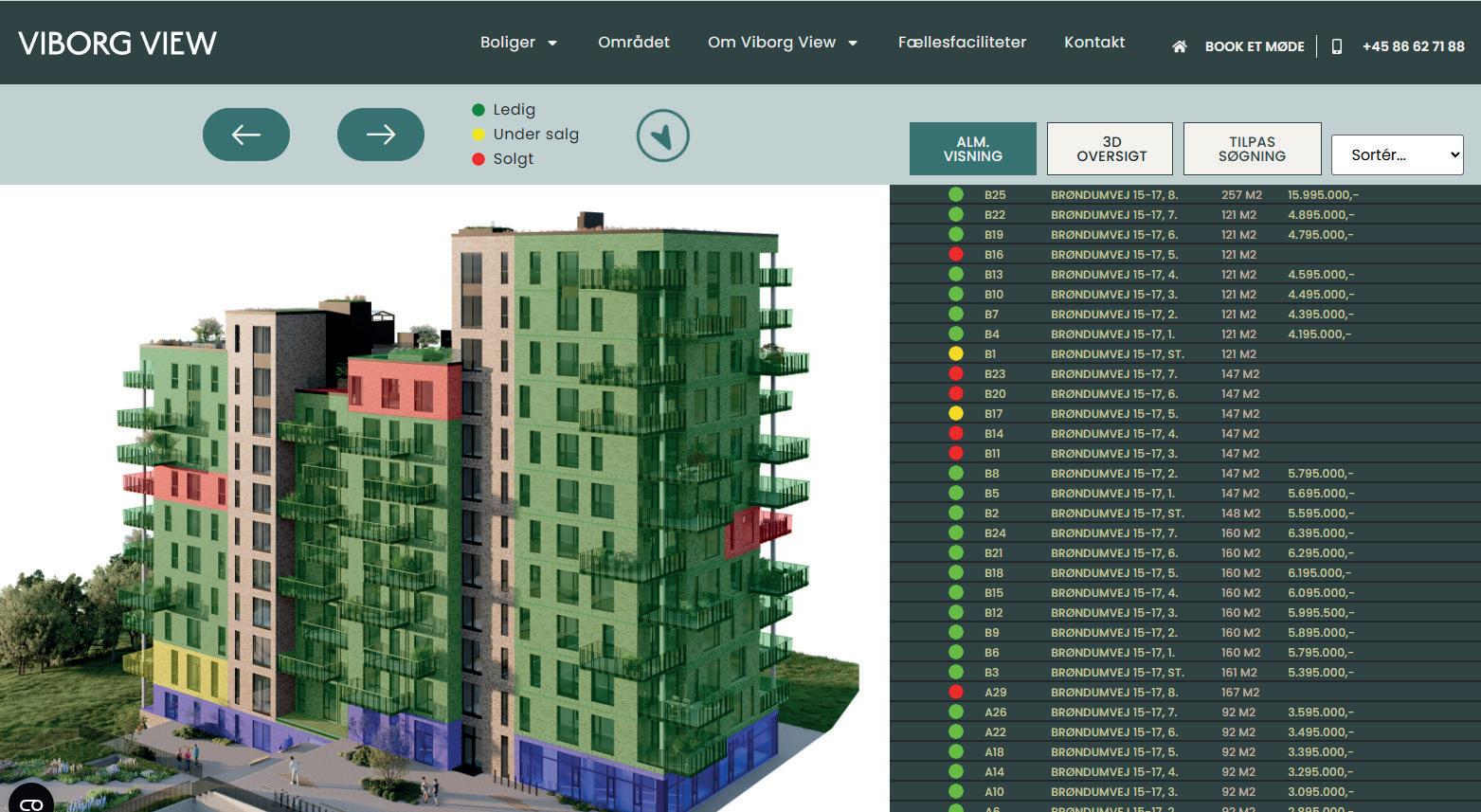Open cookie settings icon at bottom left

click(30, 802)
